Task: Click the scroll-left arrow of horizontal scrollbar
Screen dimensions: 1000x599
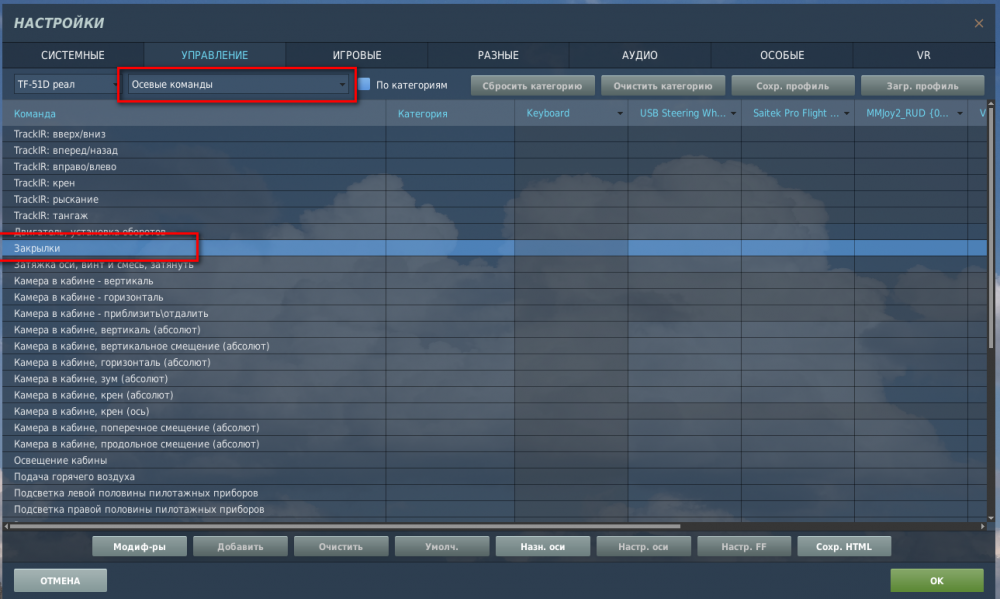Action: pos(6,526)
